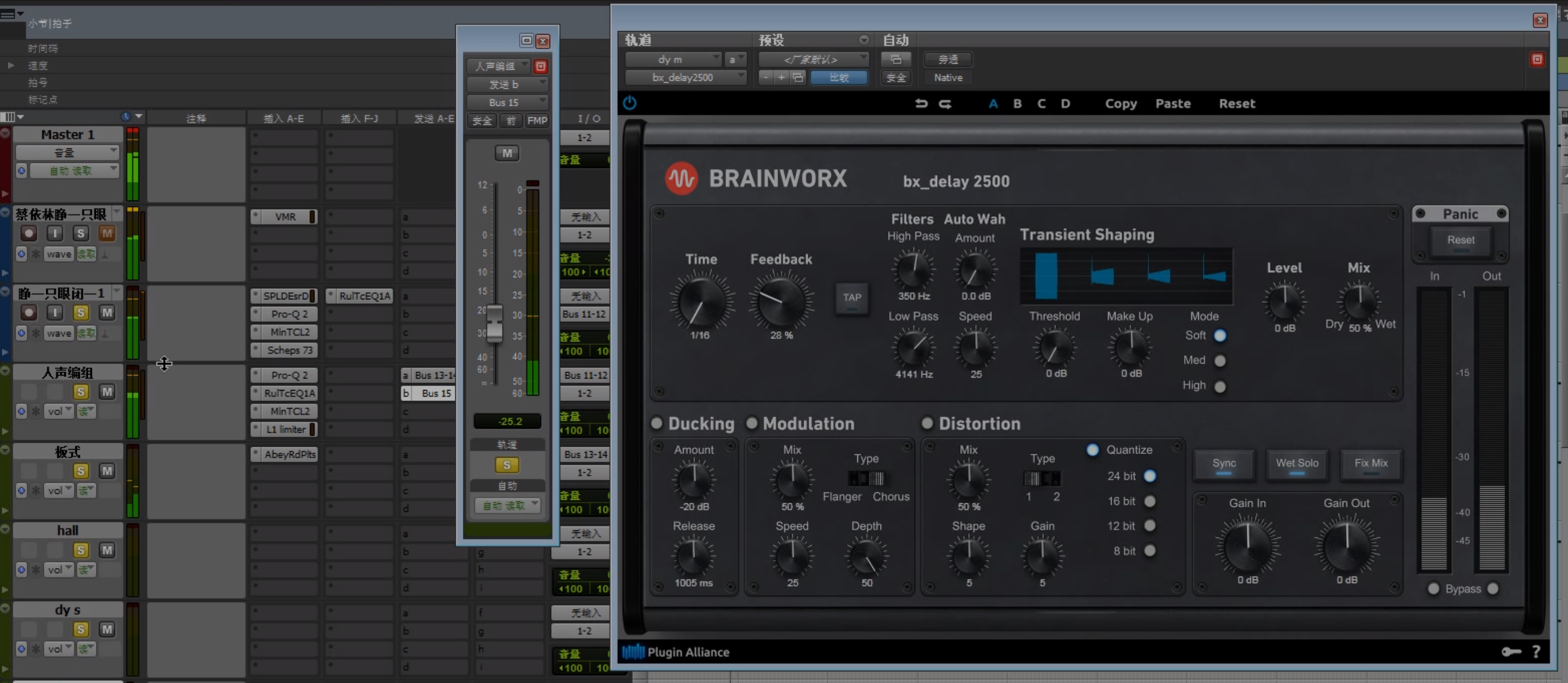This screenshot has width=1568, height=683.
Task: Open plugin help via the question mark icon
Action: coord(1537,651)
